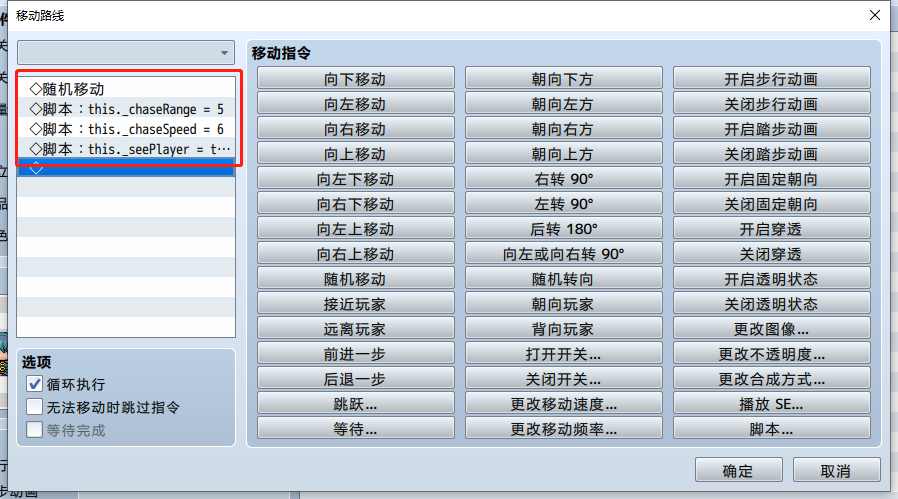The width and height of the screenshot is (898, 499).
Task: Add the 朝向右方 command
Action: click(564, 129)
